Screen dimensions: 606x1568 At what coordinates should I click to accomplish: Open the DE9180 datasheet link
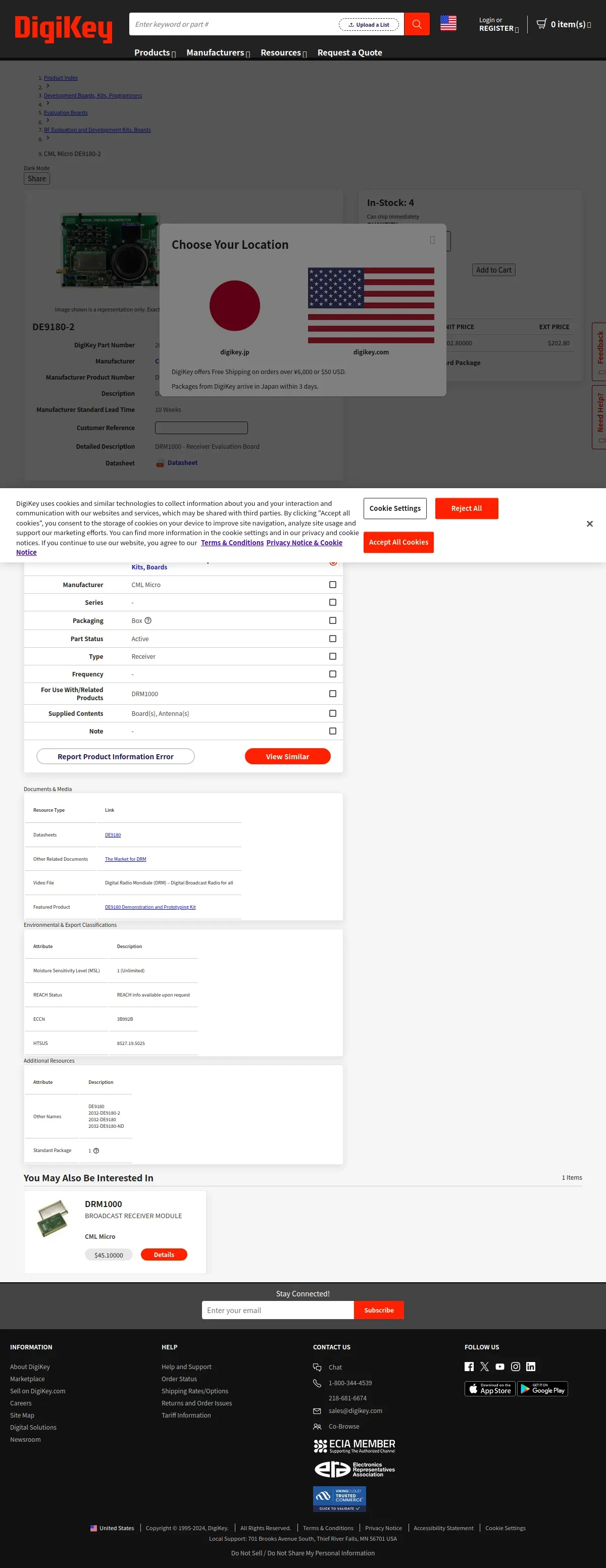pyautogui.click(x=113, y=834)
